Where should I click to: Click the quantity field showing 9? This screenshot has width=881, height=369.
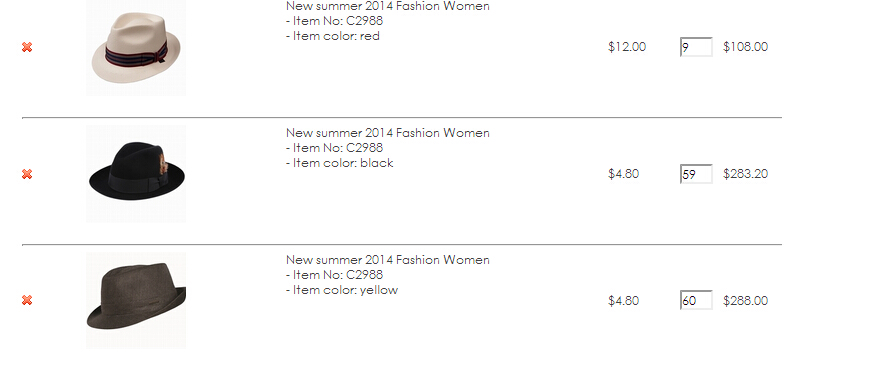tap(696, 47)
